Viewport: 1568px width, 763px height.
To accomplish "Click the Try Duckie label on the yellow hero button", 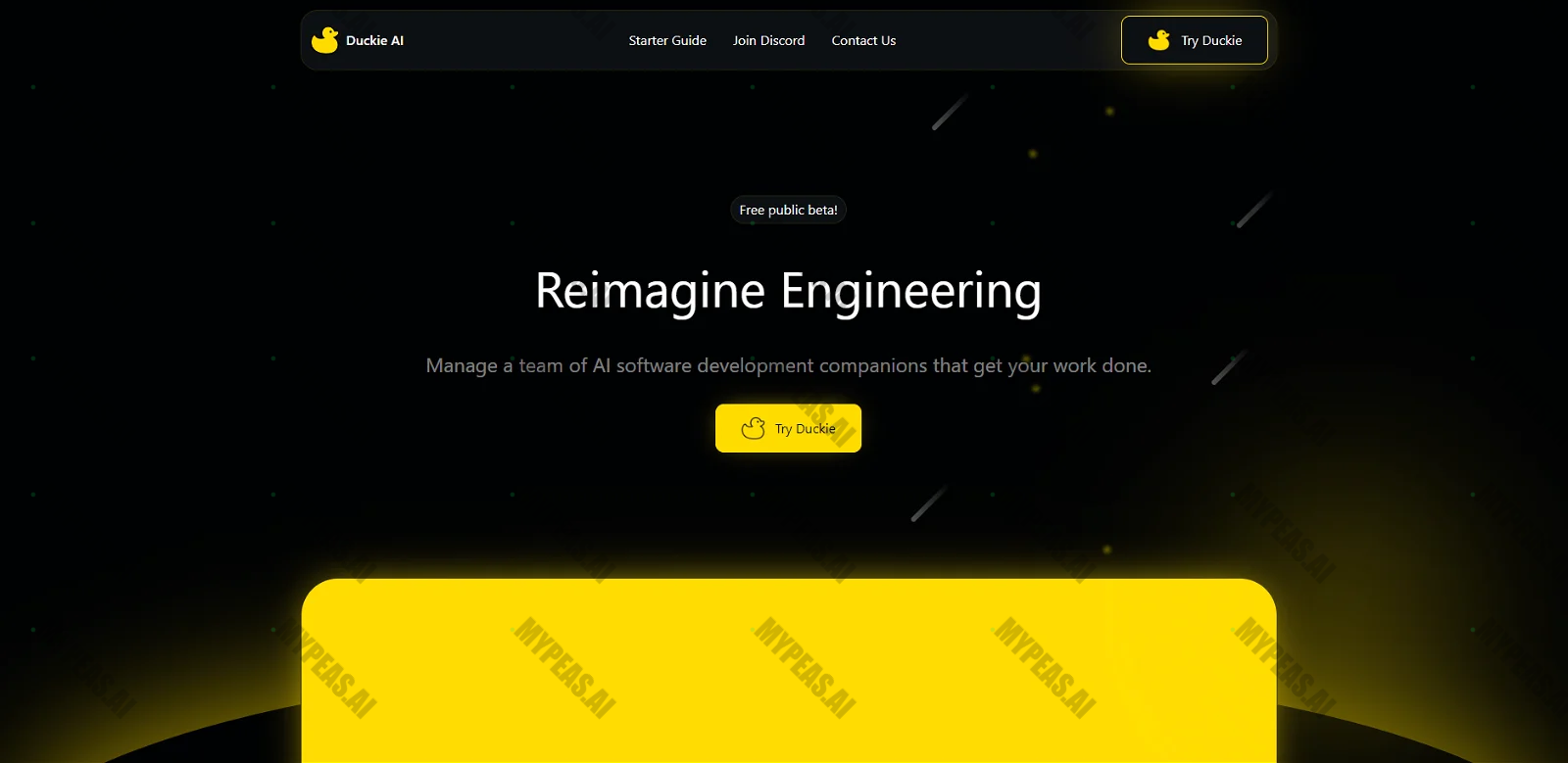I will tap(805, 429).
